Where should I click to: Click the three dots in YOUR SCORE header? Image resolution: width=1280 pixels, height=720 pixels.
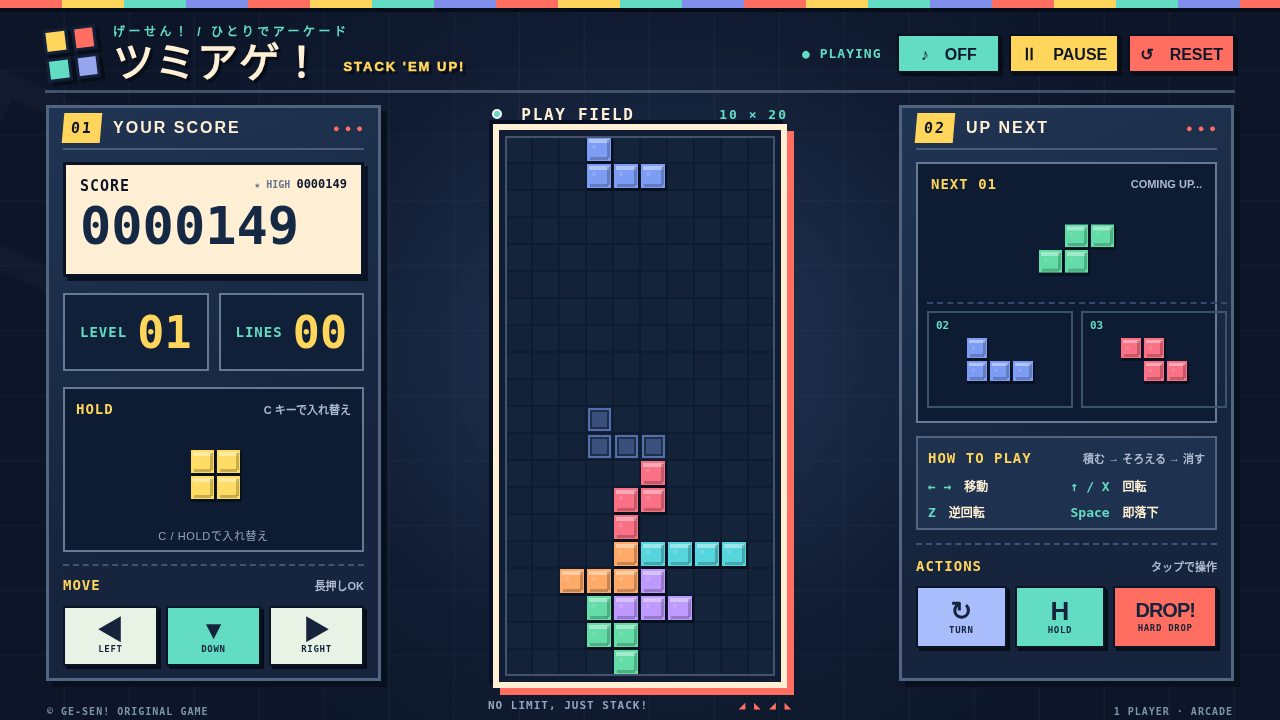348,129
